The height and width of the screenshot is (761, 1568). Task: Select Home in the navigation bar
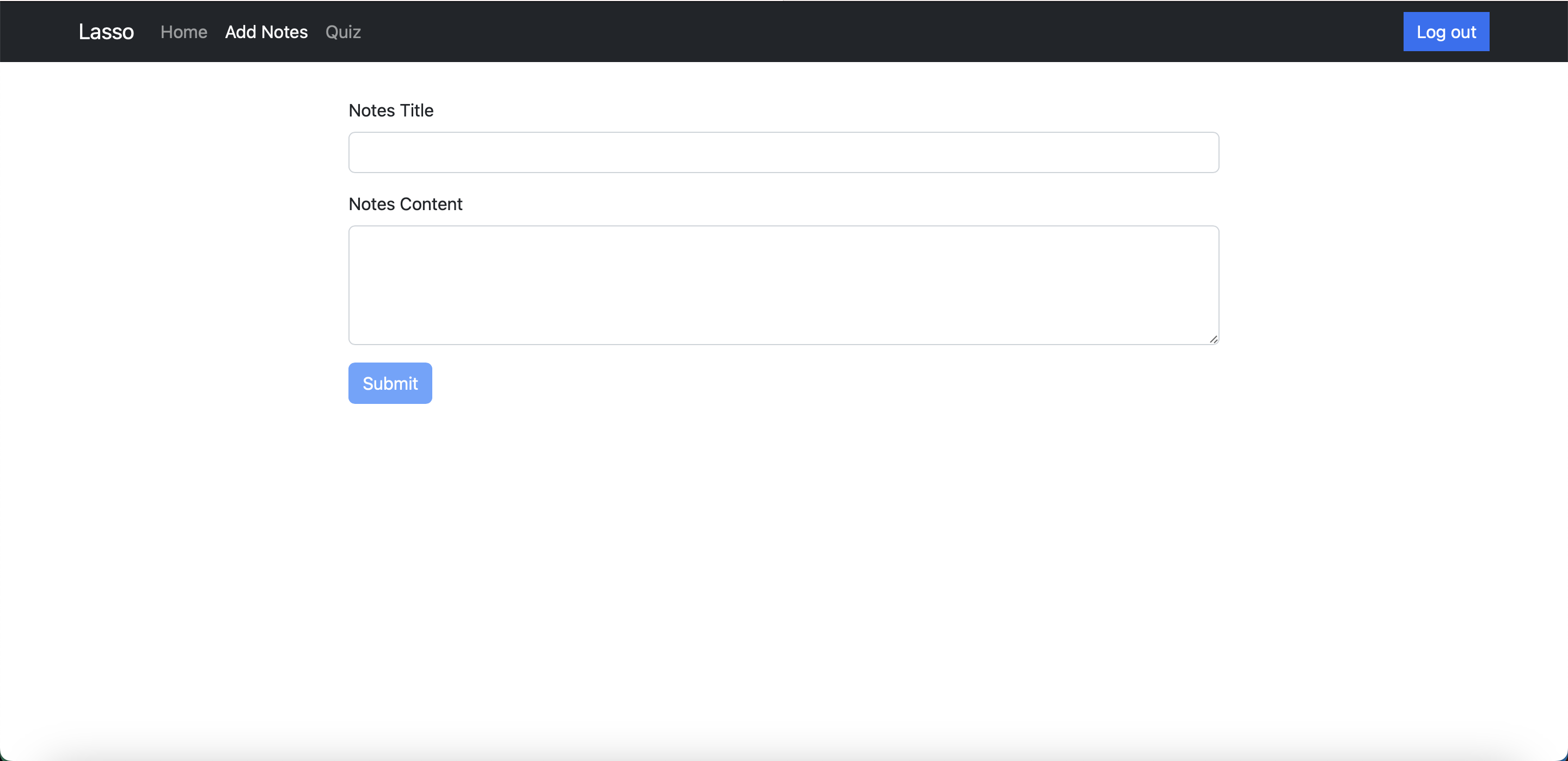[x=183, y=32]
